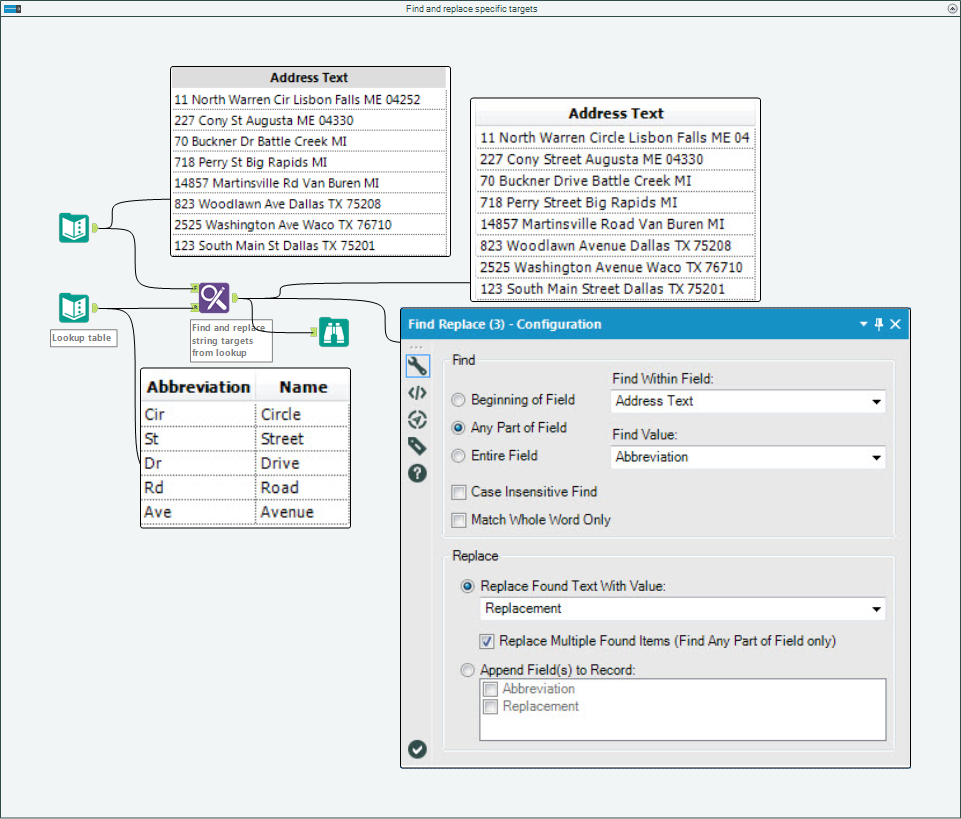Viewport: 961px width, 819px height.
Task: Click the Name column header
Action: [x=303, y=387]
